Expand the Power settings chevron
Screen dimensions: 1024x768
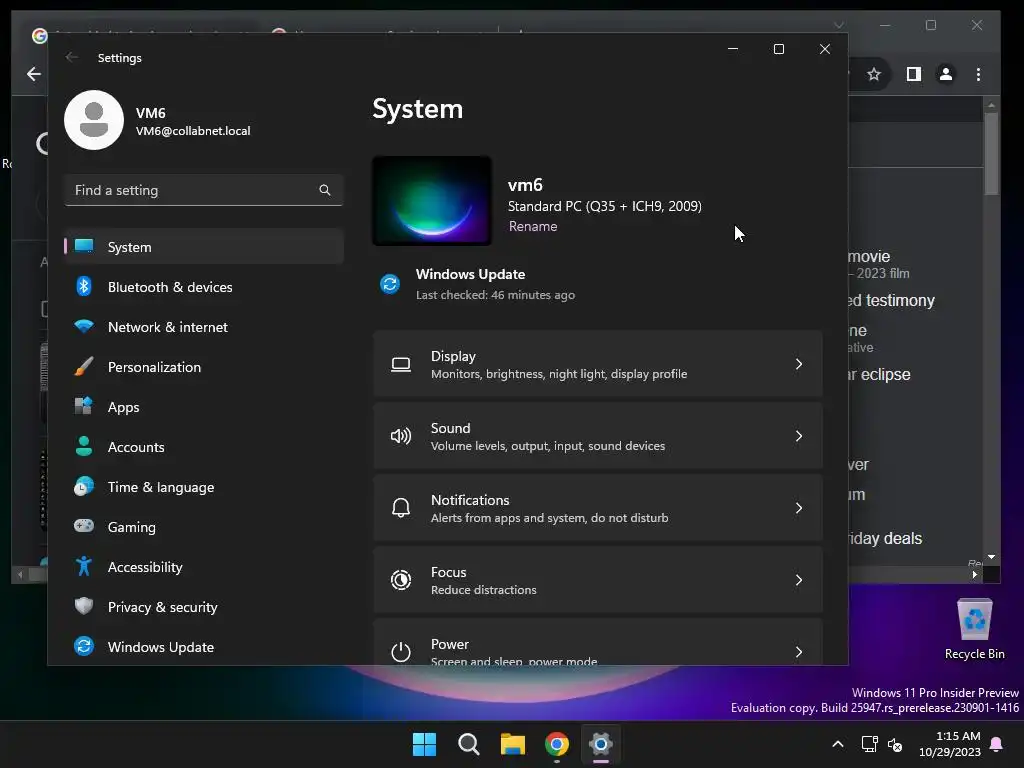coord(799,651)
